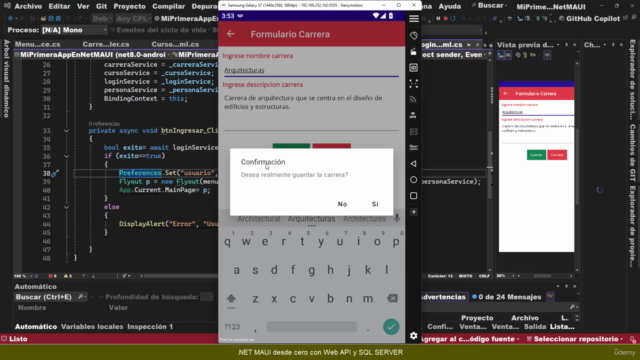Click the debug pause icon in toolbar
This screenshot has height=360, width=640.
point(438,18)
